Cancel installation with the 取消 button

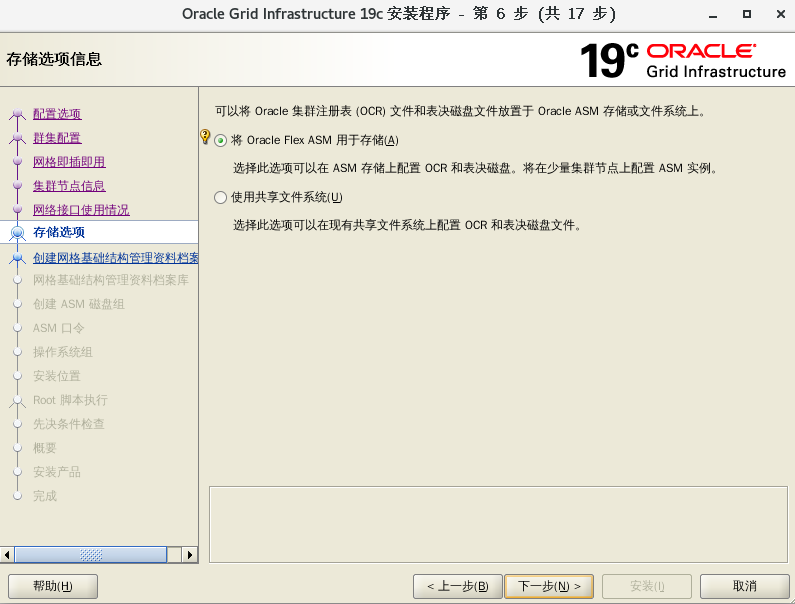pos(745,586)
